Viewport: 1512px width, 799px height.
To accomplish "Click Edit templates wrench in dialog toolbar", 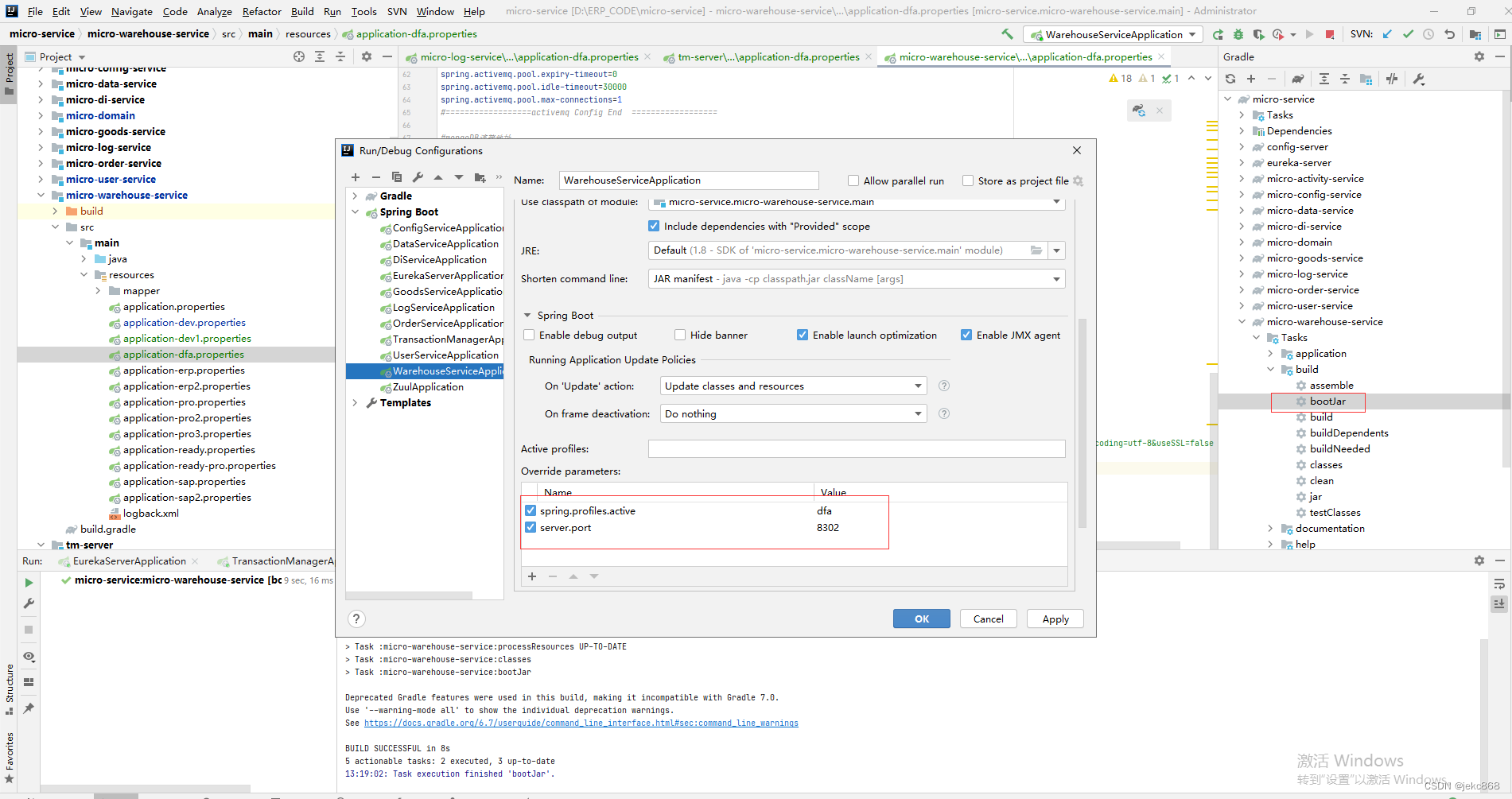I will click(418, 177).
